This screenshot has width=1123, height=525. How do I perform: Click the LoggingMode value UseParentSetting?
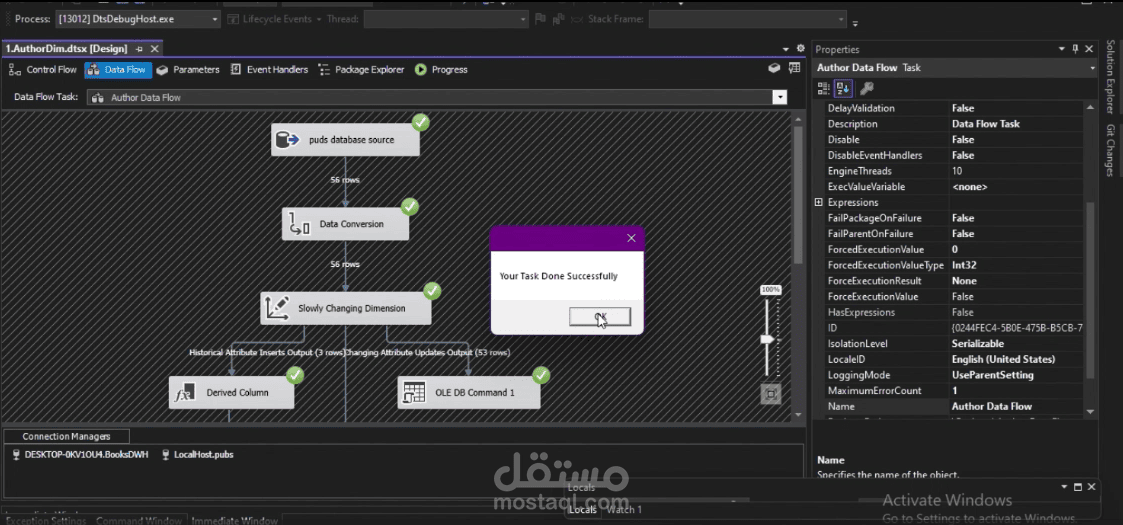(993, 375)
